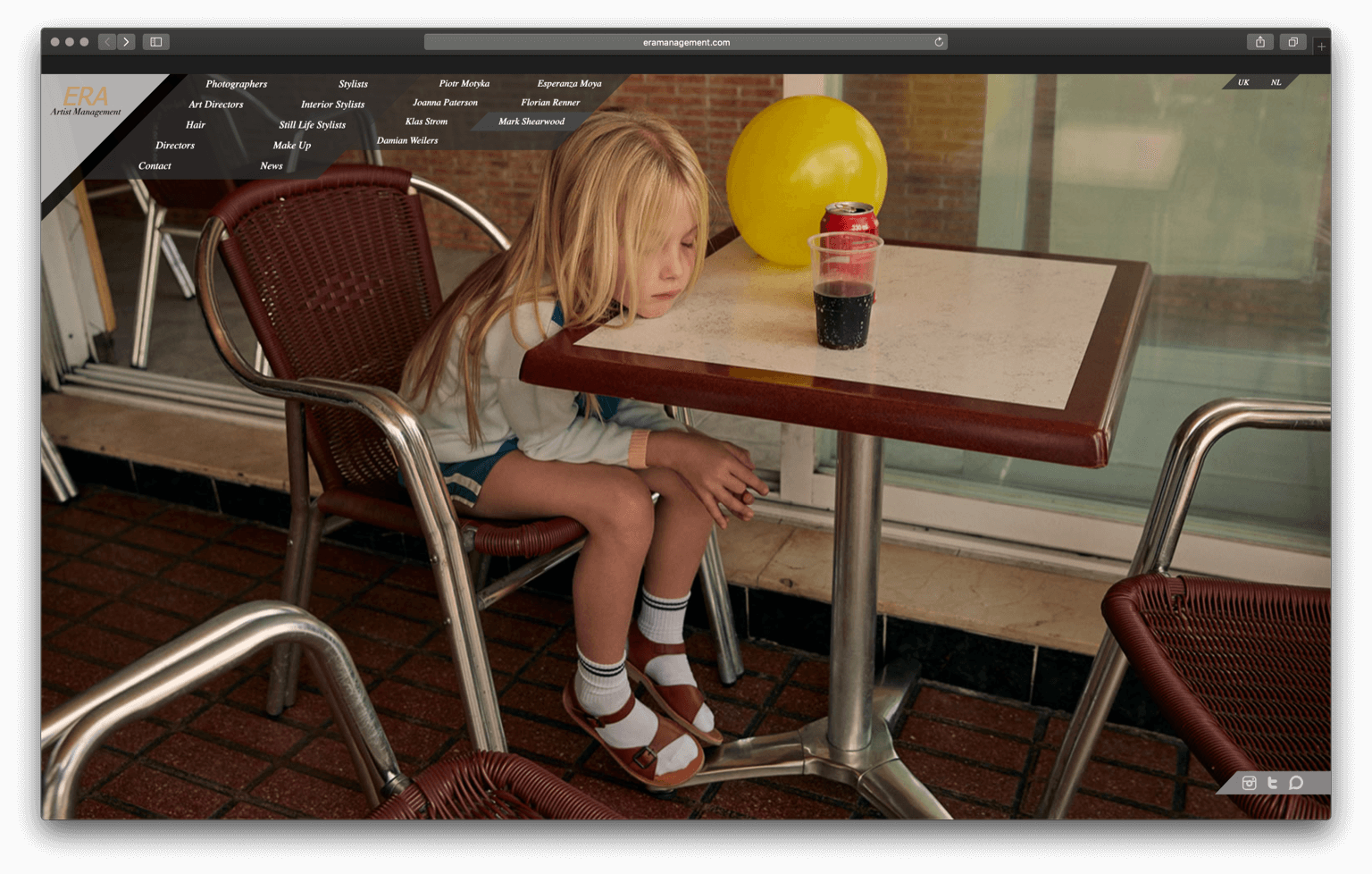Select Stylists in the navigation menu

coord(353,84)
